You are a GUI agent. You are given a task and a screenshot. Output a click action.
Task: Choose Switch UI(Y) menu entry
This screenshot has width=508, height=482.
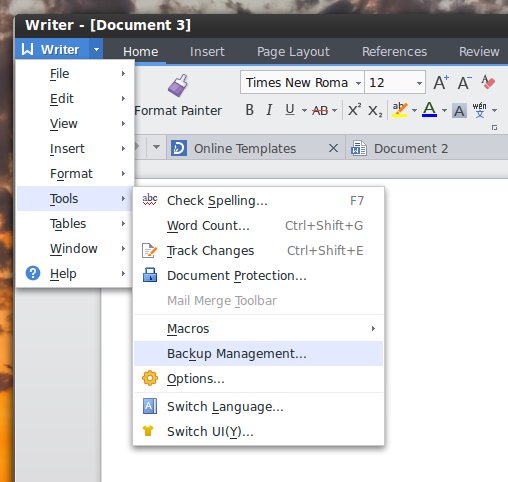pyautogui.click(x=258, y=432)
